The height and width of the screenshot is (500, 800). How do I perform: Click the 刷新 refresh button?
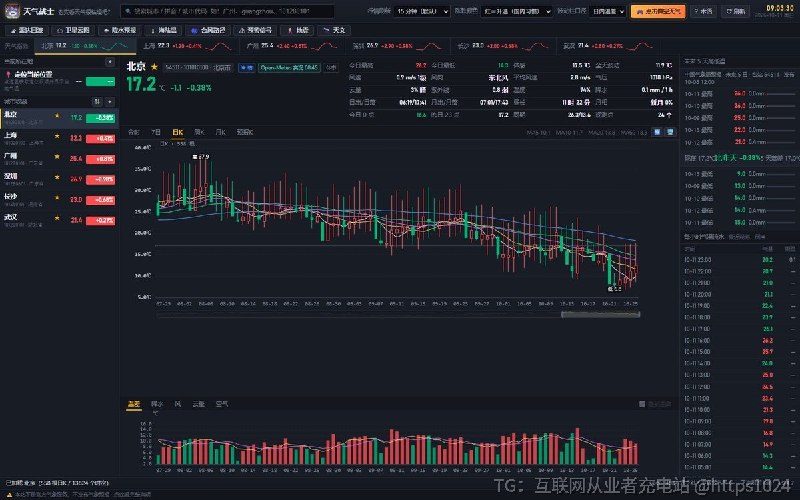coord(735,11)
